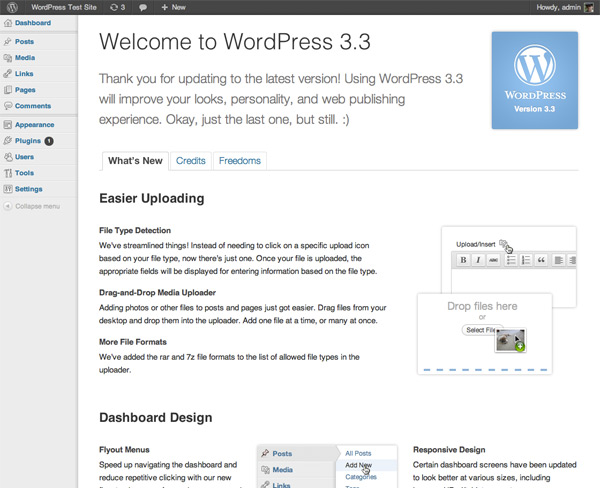600x488 pixels.
Task: Open the comments bubble in admin bar
Action: 143,7
